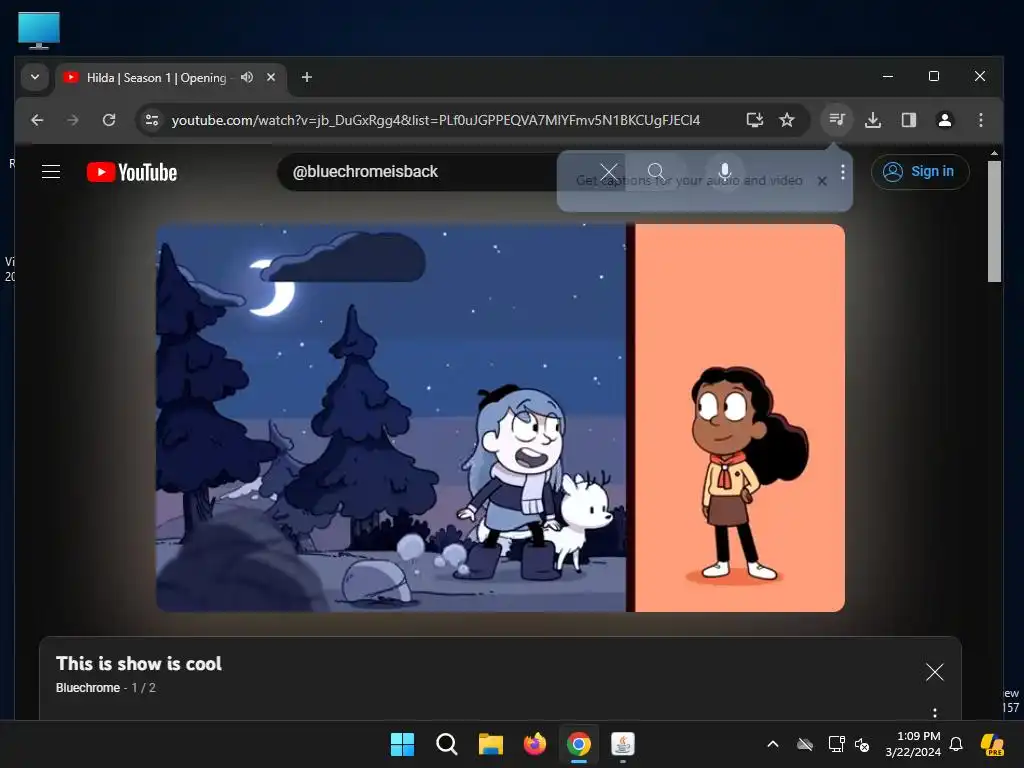
Task: Submit search with the magnifier button
Action: (656, 172)
